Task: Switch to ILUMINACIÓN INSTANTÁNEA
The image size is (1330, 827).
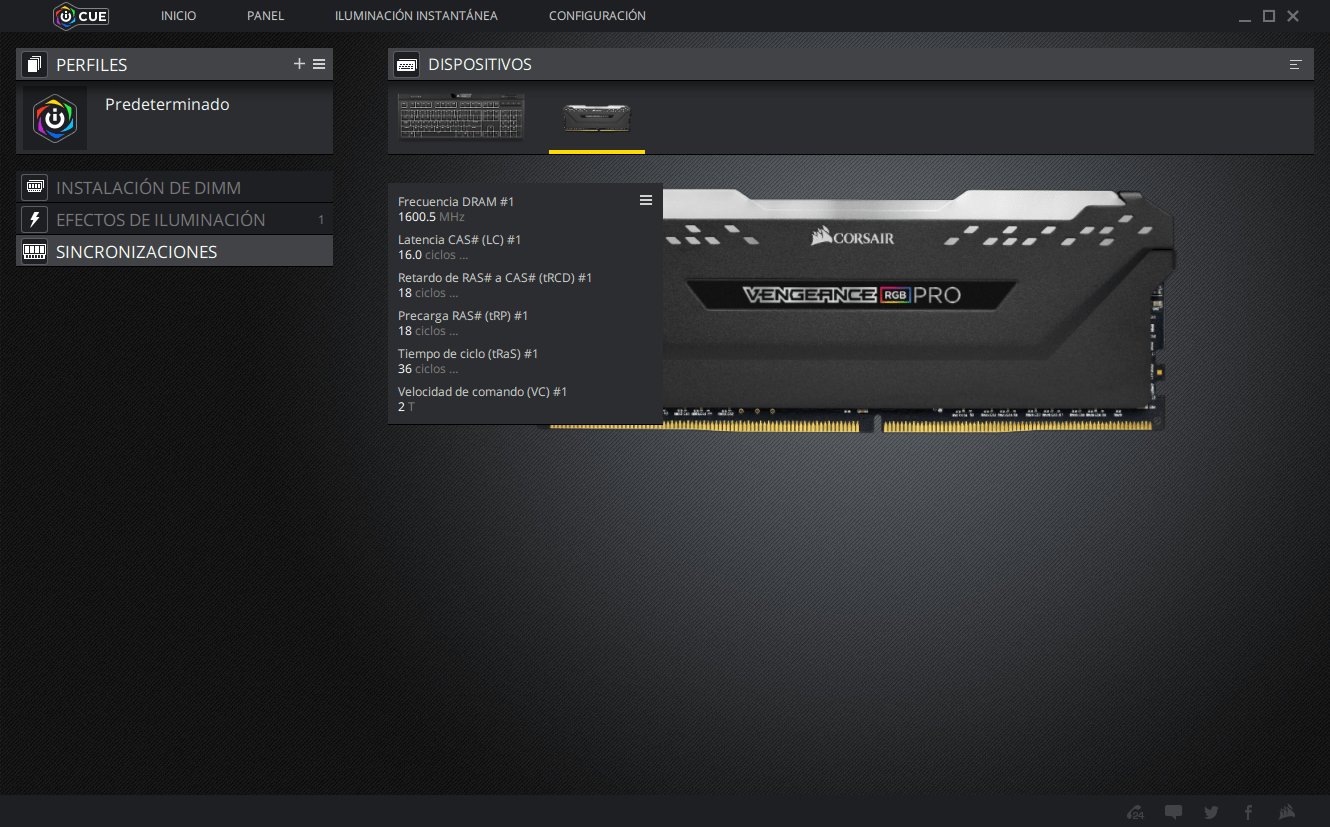Action: (x=417, y=16)
